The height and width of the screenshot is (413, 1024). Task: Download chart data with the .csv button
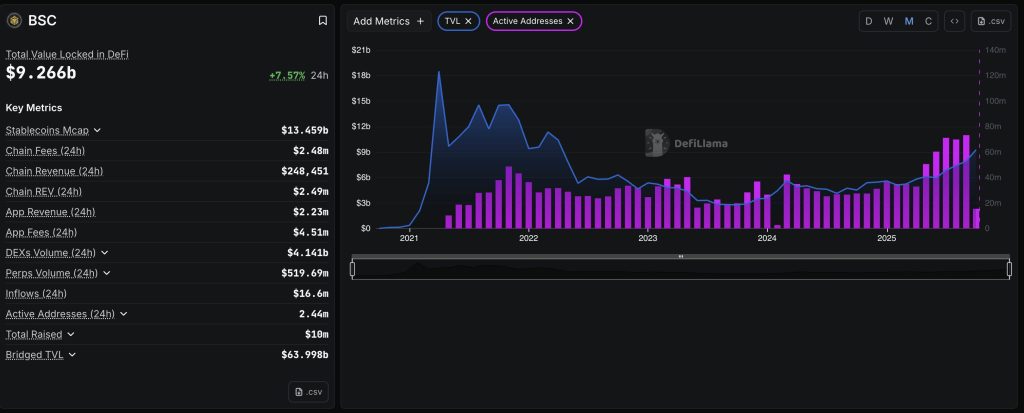click(991, 21)
